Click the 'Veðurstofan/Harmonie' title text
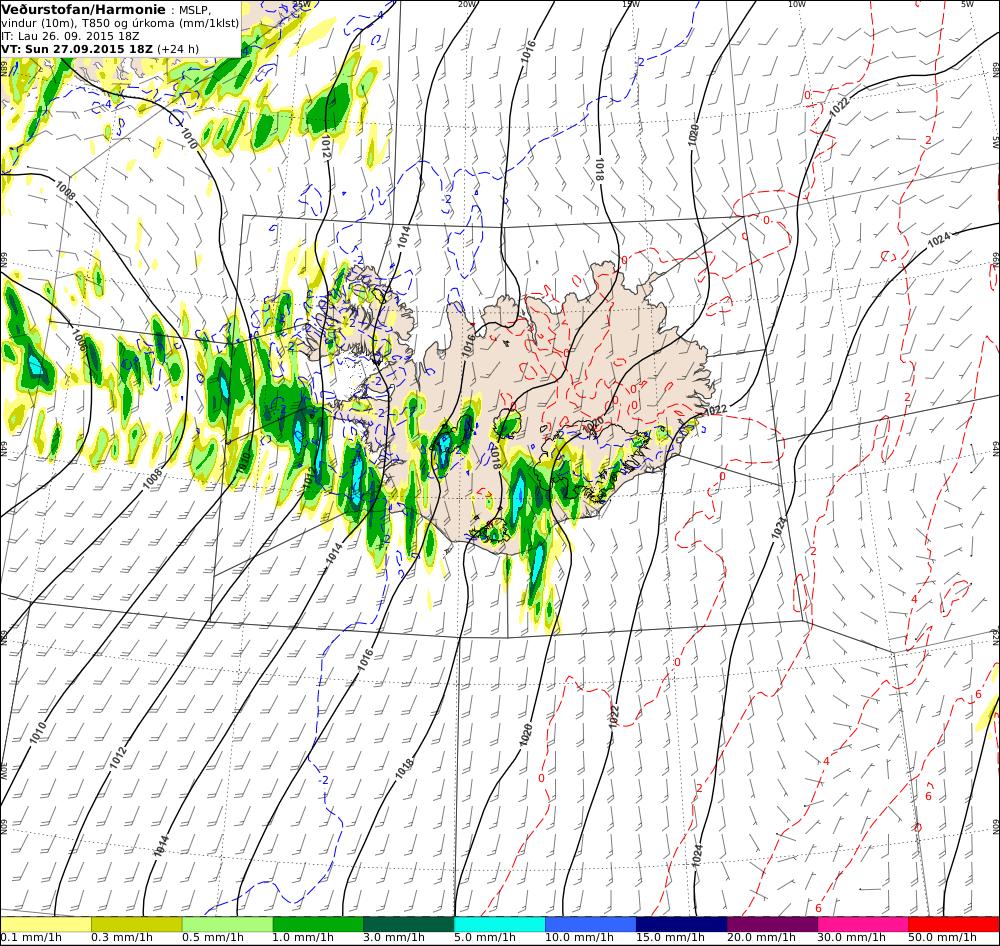This screenshot has height=946, width=1000. click(x=83, y=10)
